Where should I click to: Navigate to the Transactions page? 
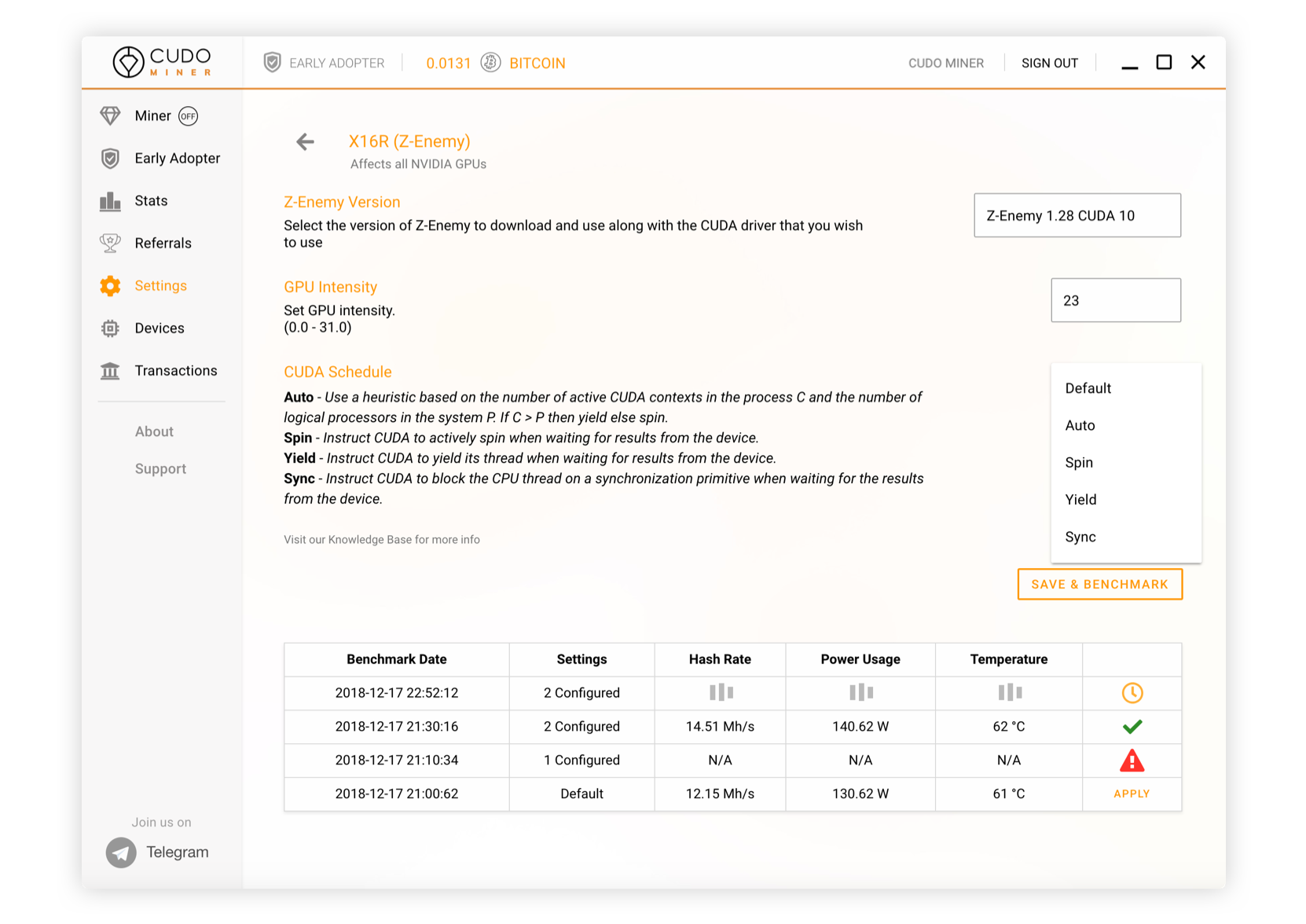[x=176, y=371]
